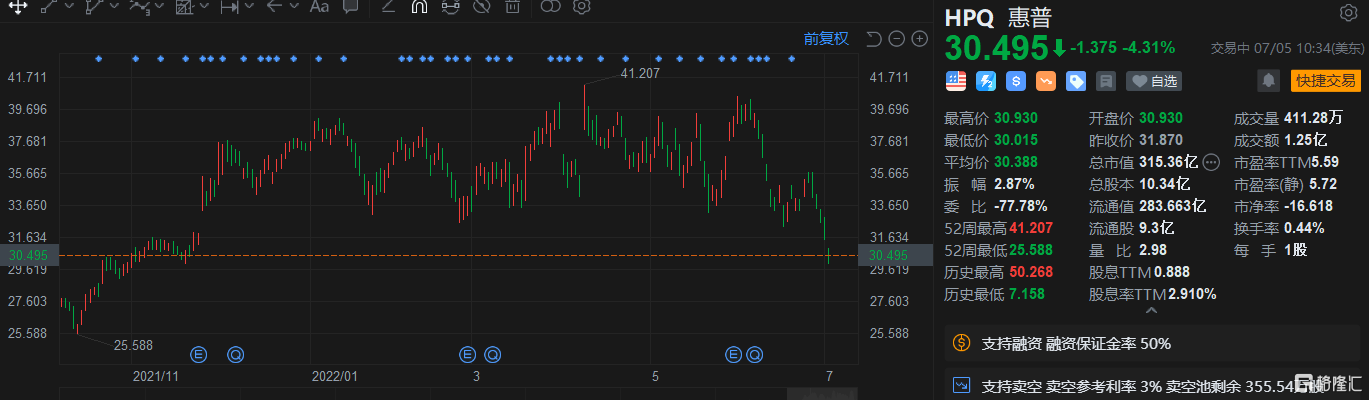Click the blue lightning level 2 icon
The width and height of the screenshot is (1369, 400).
[985, 80]
